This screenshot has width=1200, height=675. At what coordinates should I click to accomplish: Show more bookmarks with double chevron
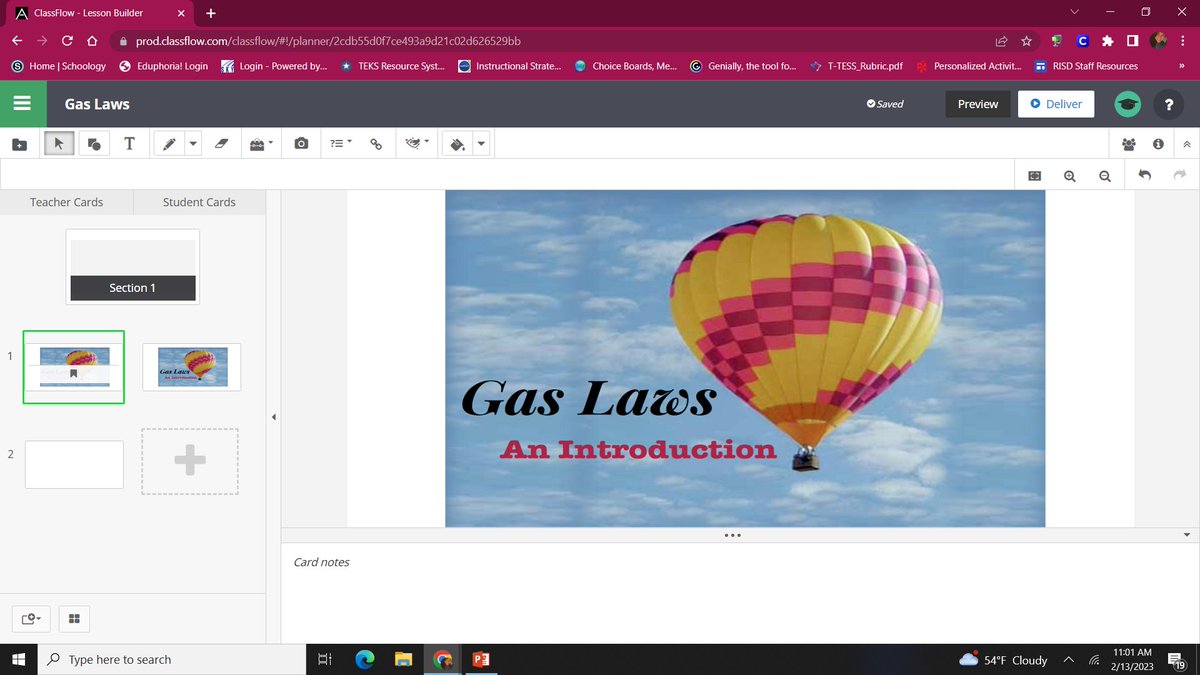[1181, 66]
